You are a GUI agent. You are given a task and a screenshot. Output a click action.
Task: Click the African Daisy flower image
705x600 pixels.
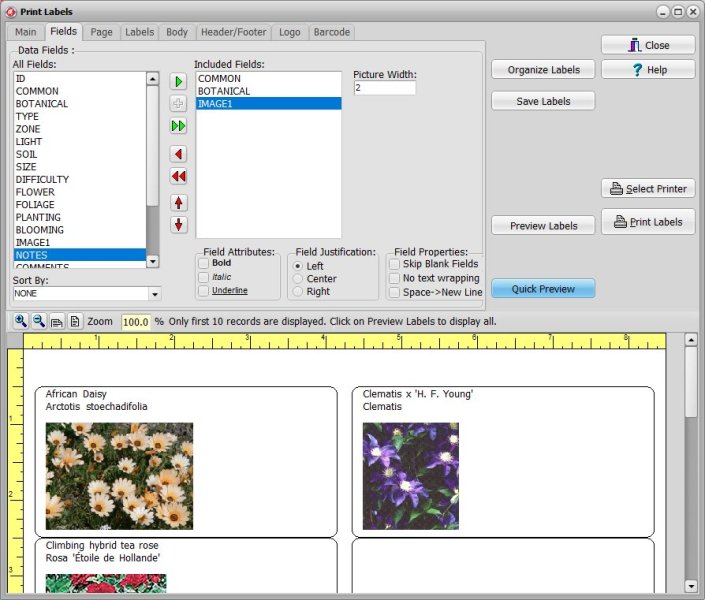coord(119,476)
